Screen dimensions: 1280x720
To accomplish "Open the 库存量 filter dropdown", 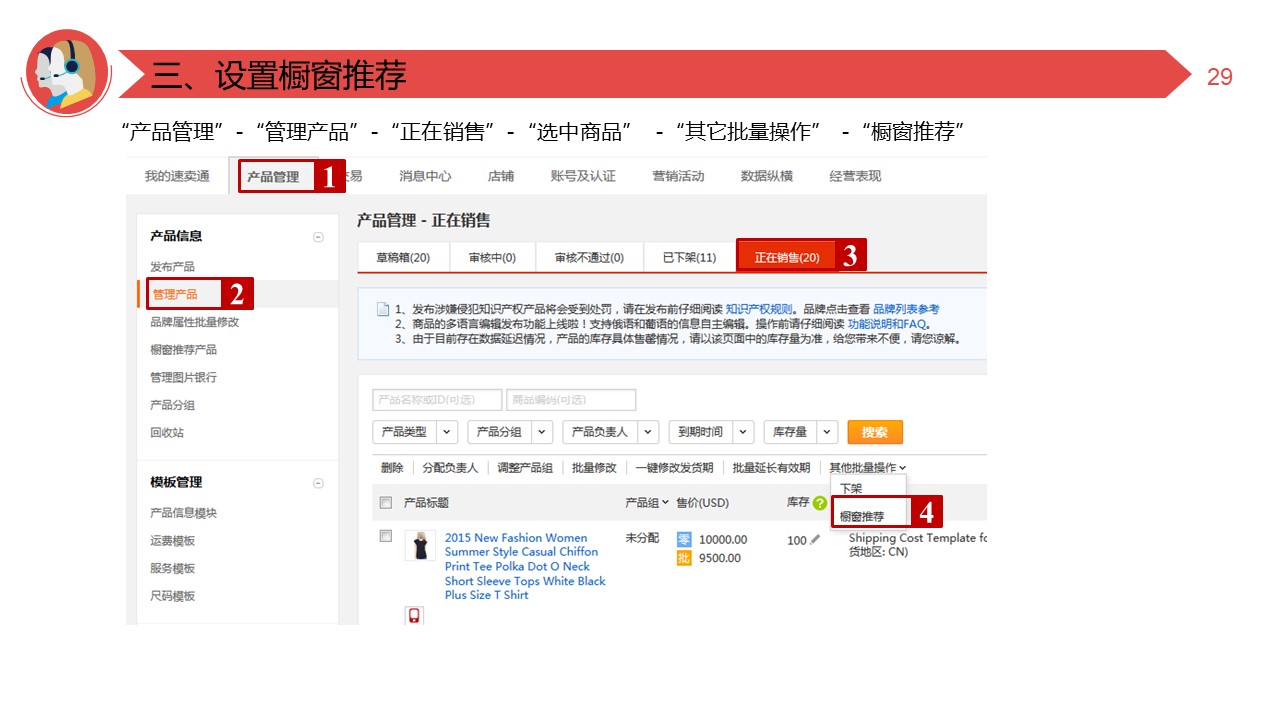I will [801, 432].
